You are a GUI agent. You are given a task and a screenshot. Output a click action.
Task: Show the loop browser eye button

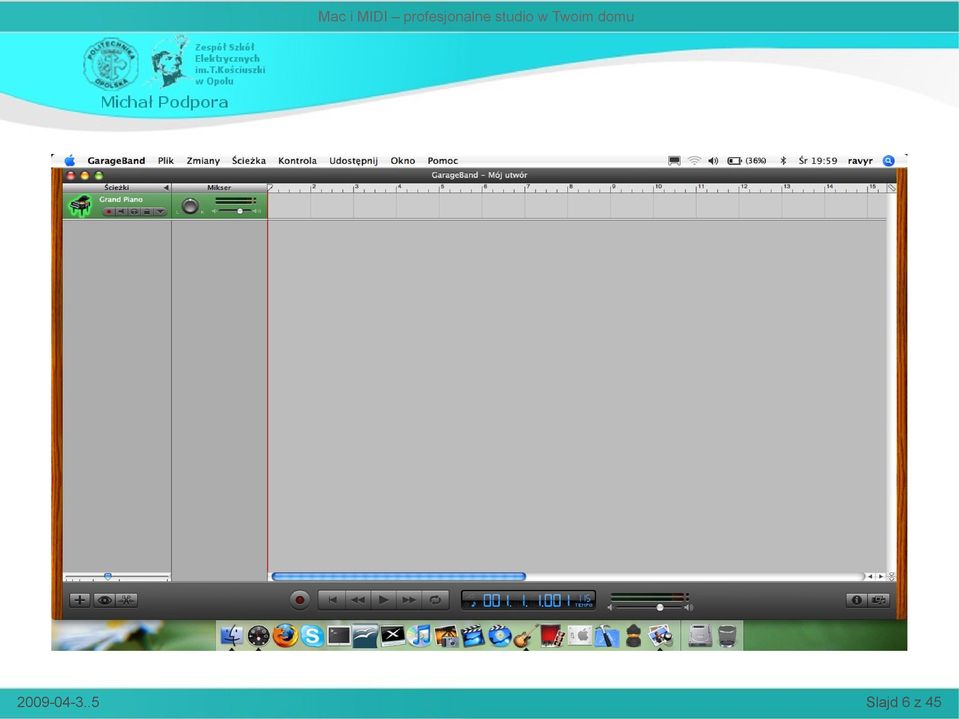pos(104,600)
